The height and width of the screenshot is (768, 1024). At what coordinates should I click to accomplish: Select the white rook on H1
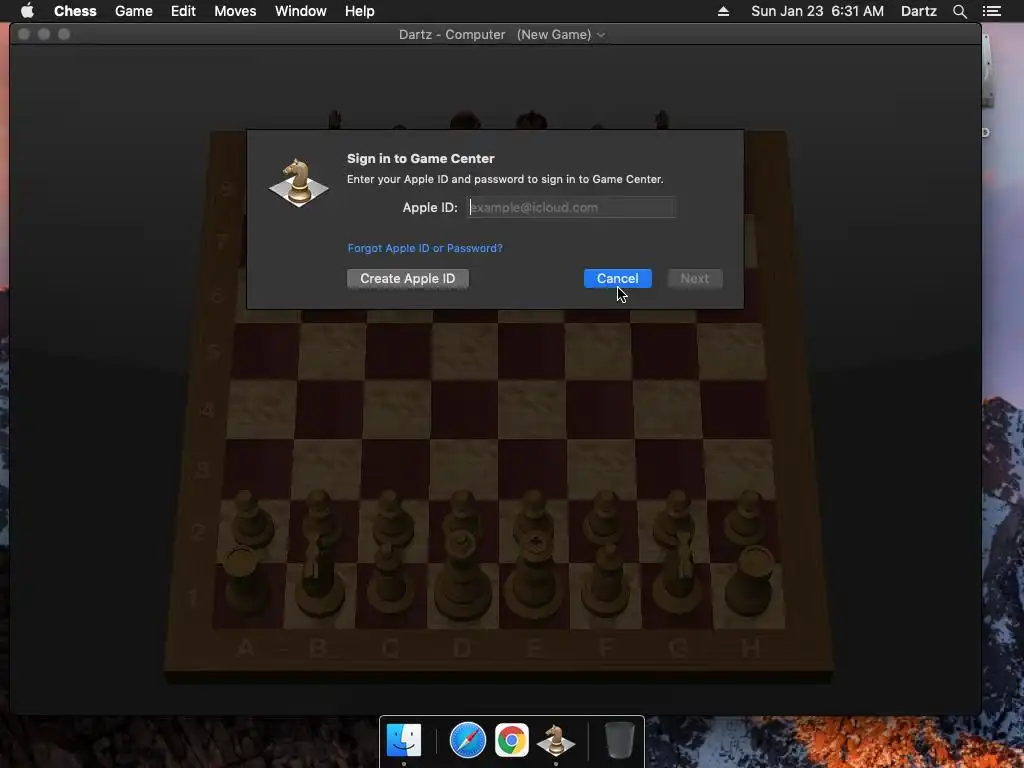750,580
